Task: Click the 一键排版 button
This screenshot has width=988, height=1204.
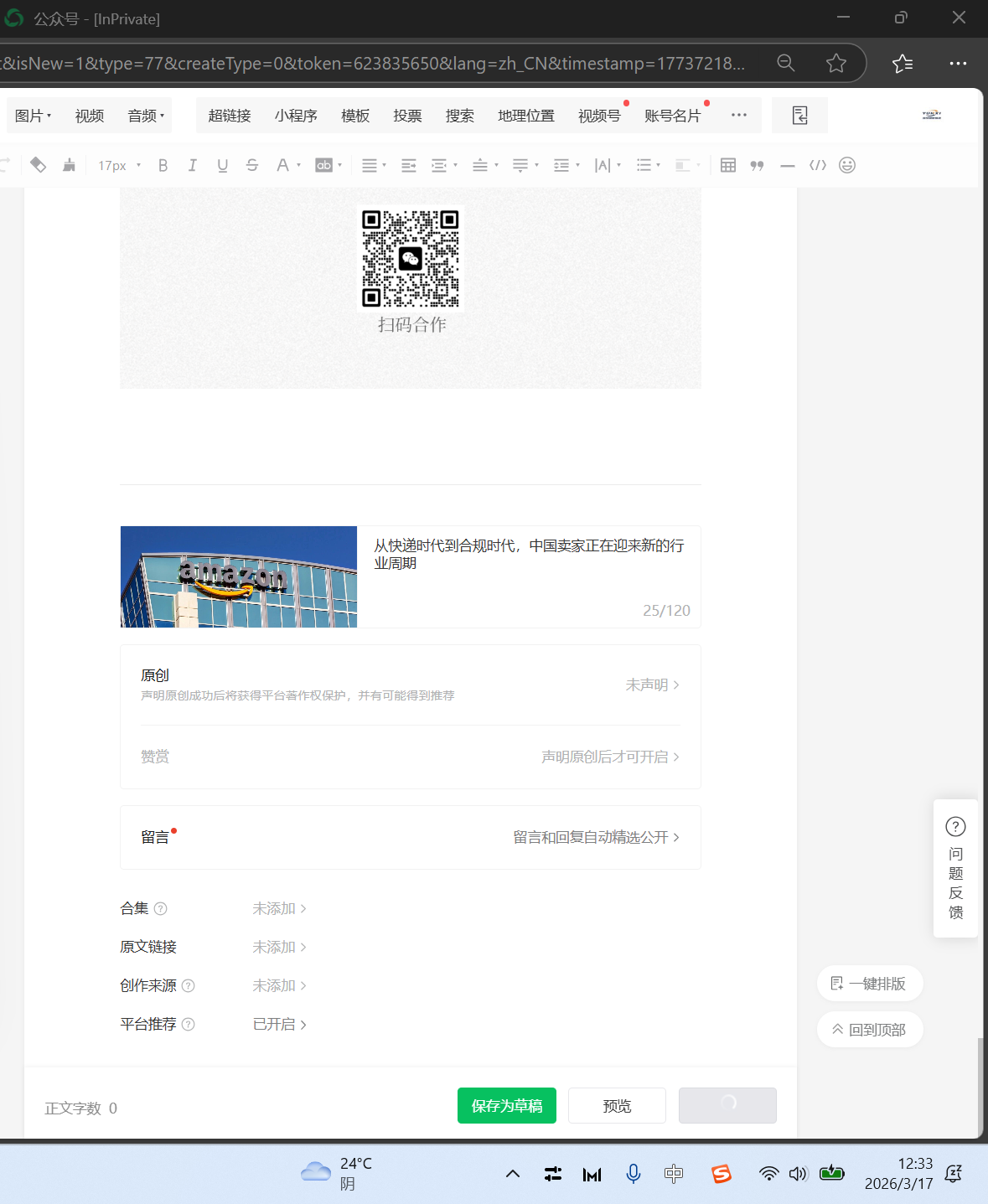Action: [x=869, y=984]
